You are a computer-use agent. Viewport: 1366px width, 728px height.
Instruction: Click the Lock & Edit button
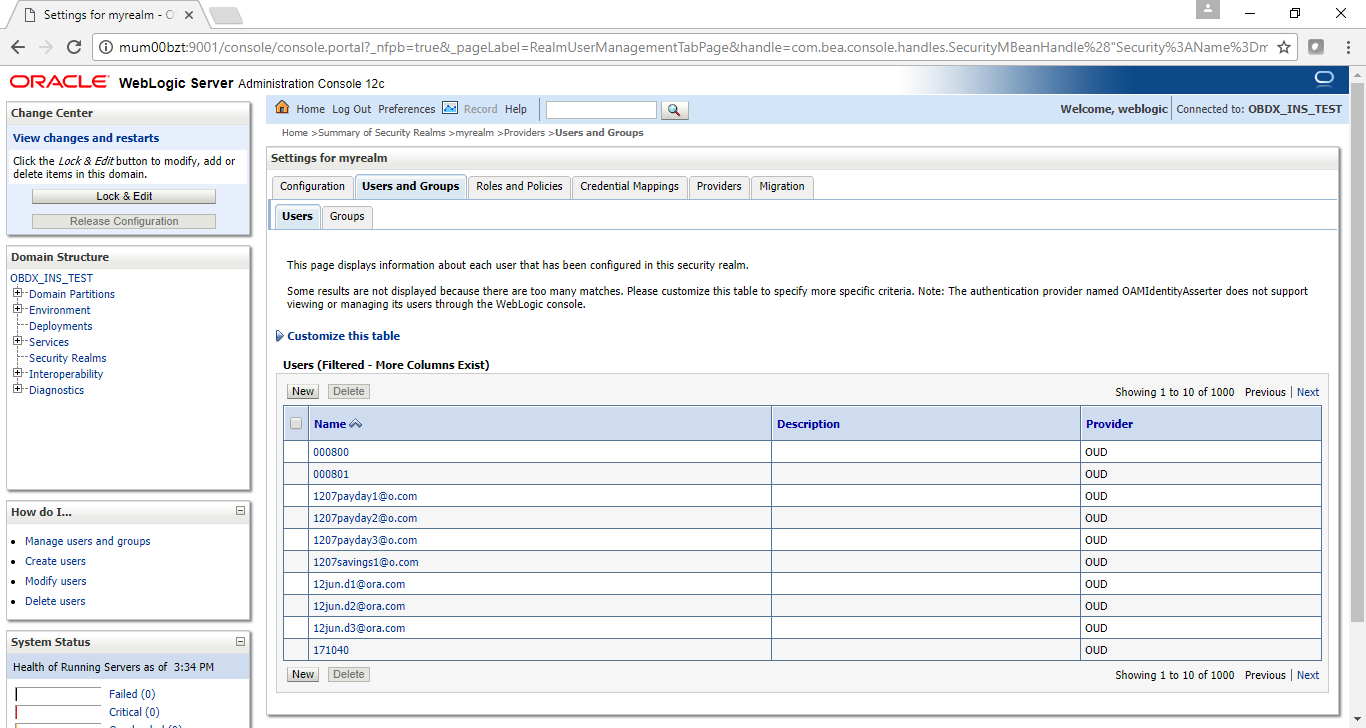pos(124,196)
